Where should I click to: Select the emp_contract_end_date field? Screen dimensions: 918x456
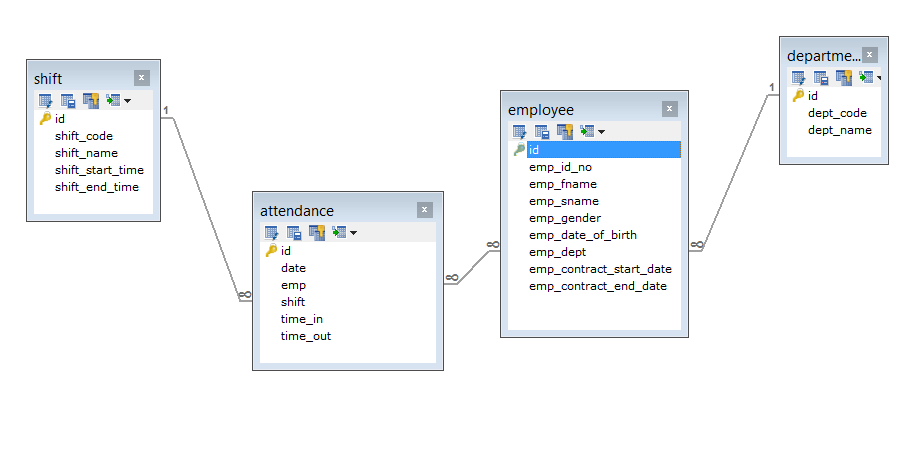coord(597,286)
